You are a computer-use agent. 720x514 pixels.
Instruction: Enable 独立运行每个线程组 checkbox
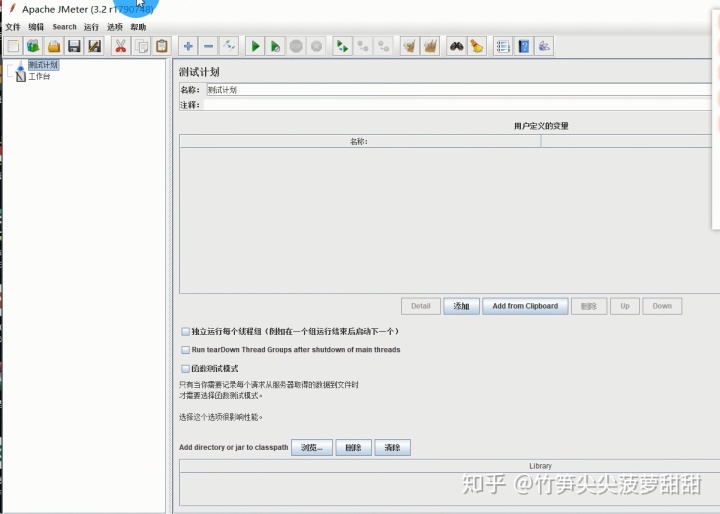coord(186,331)
